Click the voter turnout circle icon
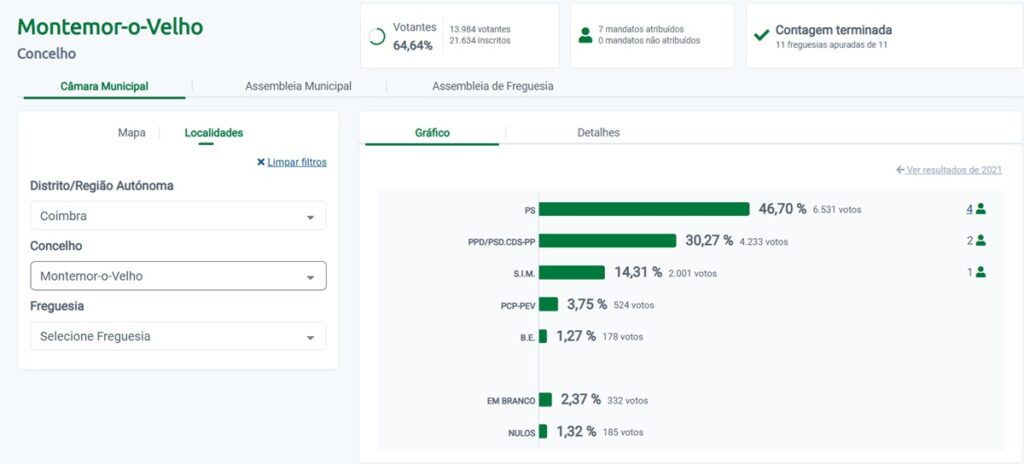 [x=377, y=36]
